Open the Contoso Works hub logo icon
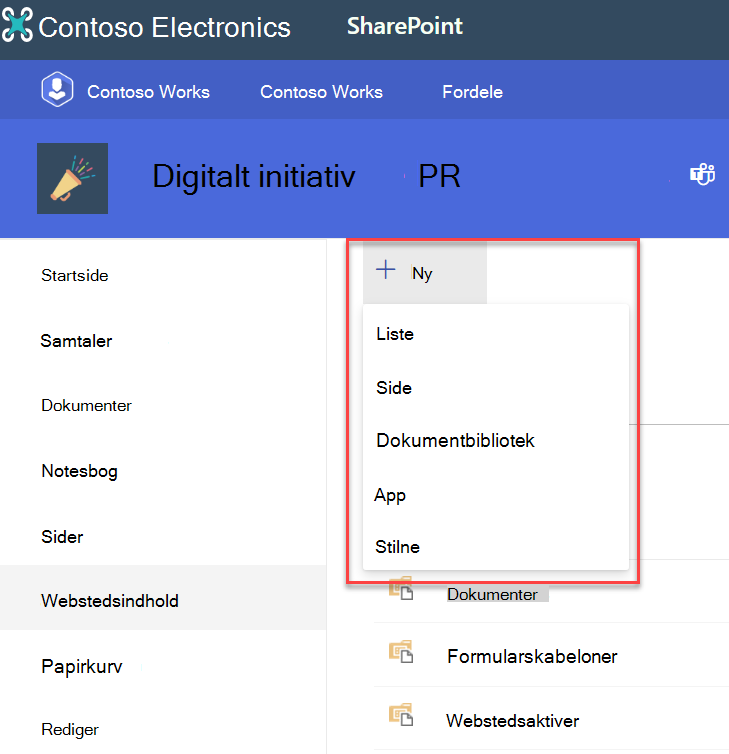Viewport: 729px width, 754px height. coord(57,89)
